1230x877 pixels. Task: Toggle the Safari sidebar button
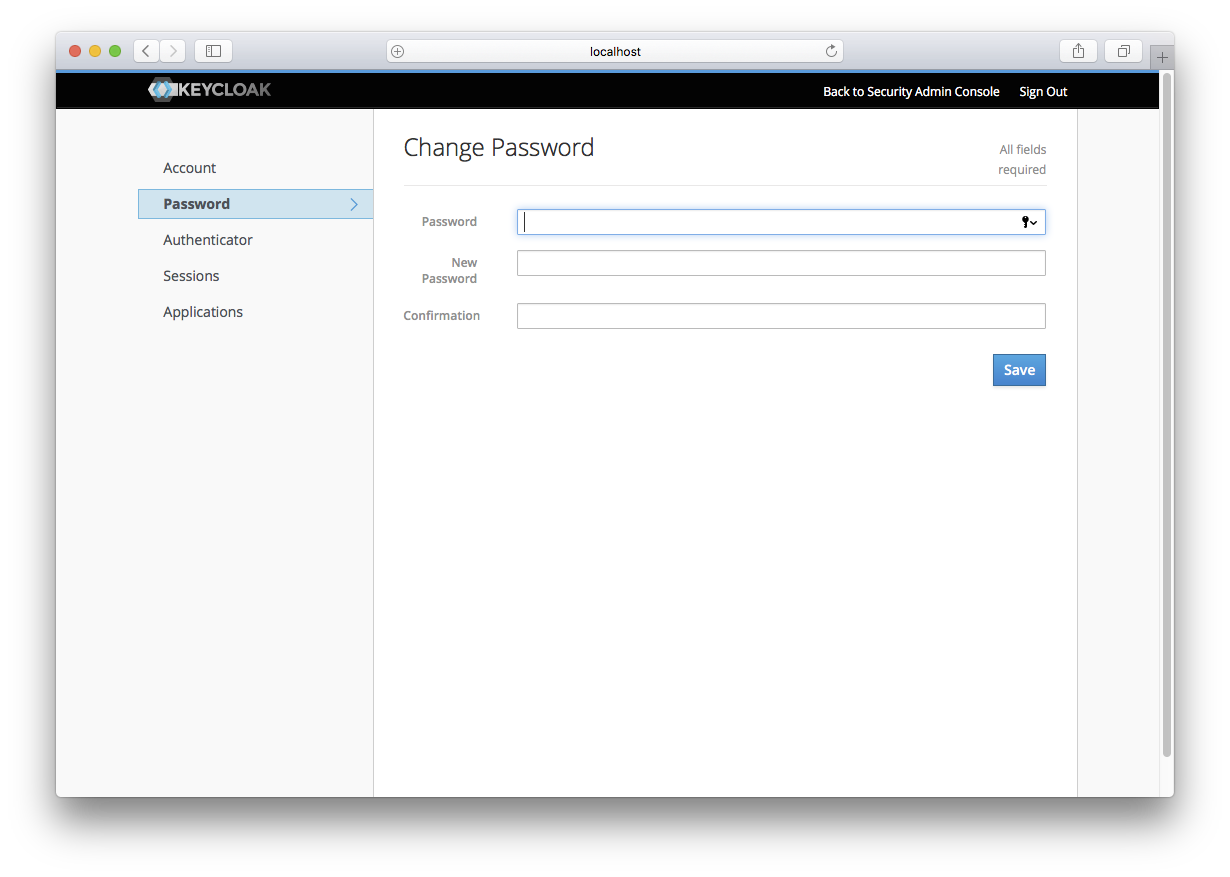pos(213,51)
